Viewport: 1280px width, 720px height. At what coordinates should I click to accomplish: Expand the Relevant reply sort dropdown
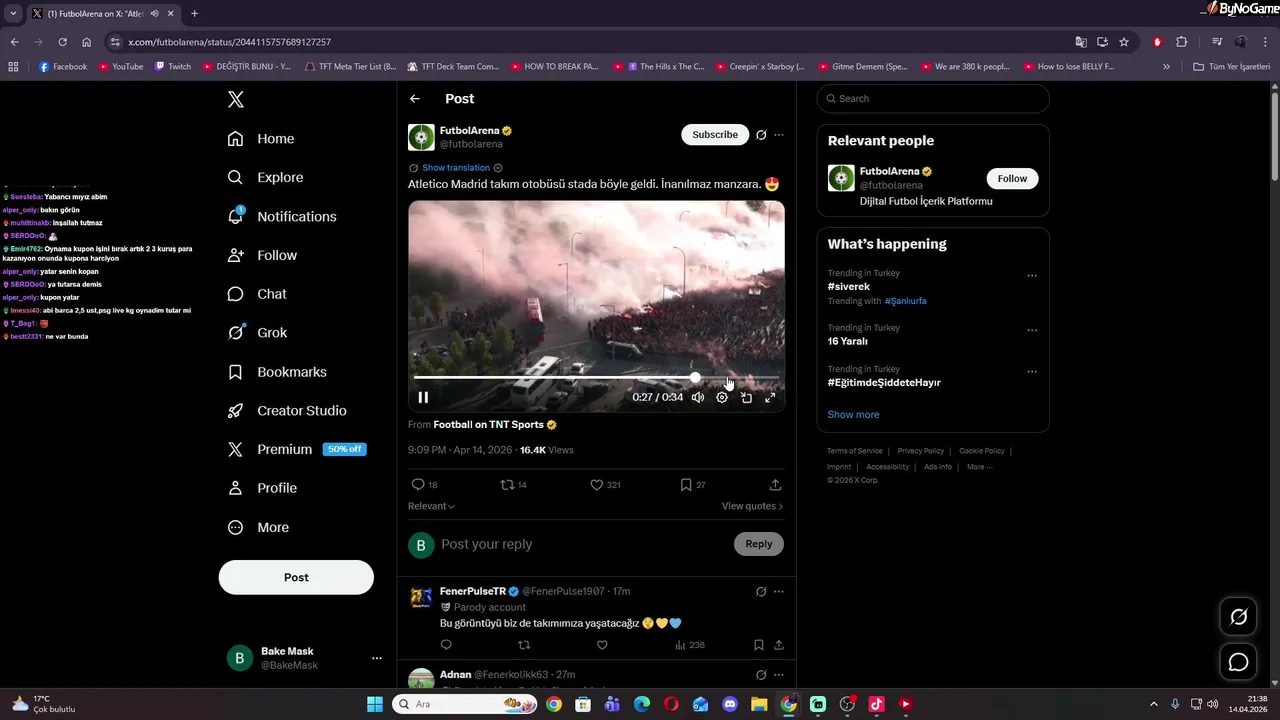431,506
